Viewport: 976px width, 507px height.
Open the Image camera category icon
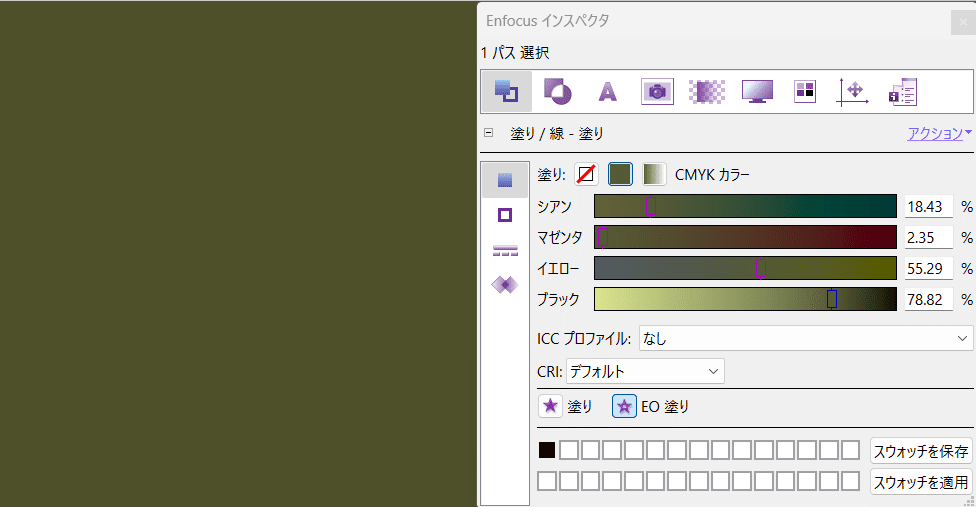657,91
